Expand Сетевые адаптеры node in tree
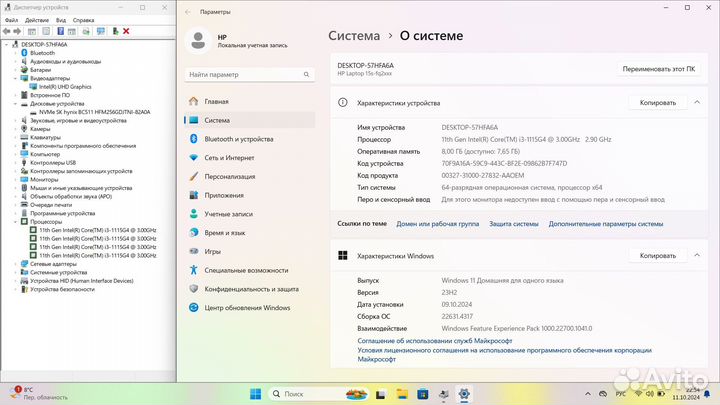720x405 pixels. tap(15, 264)
